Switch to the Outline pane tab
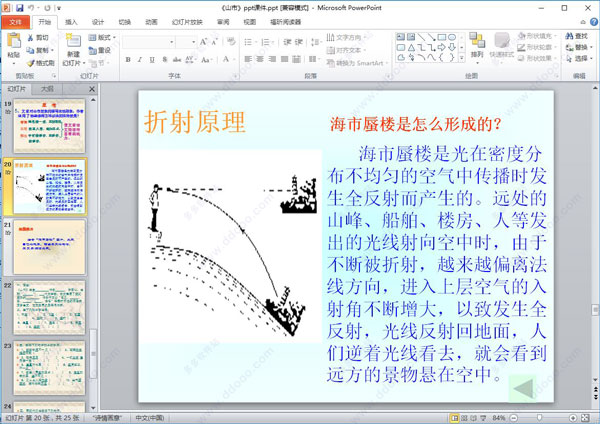Image resolution: width=600 pixels, height=424 pixels. (x=47, y=89)
